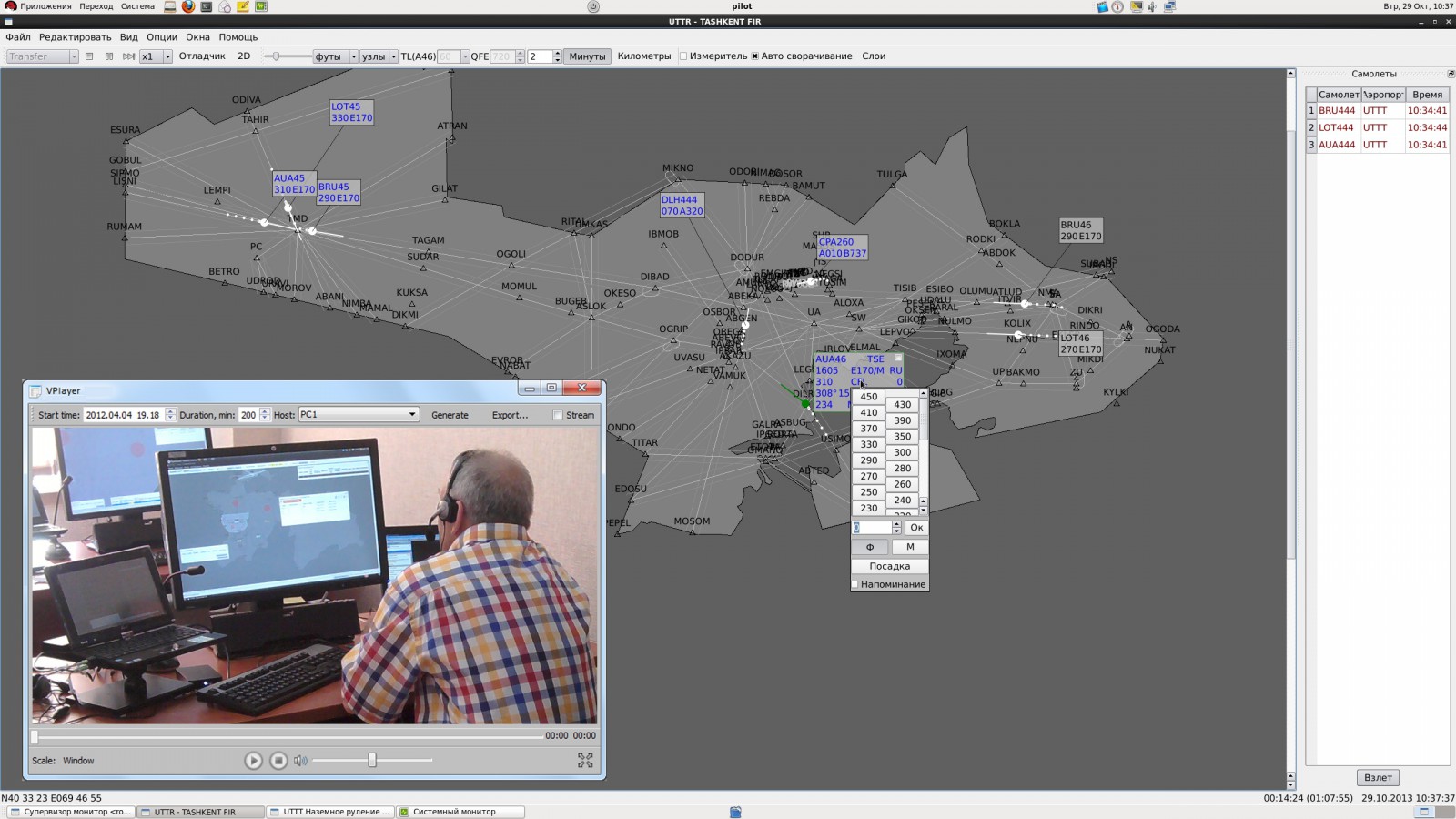The height and width of the screenshot is (819, 1456).
Task: Launch Firefox from the top panel
Action: point(188,6)
